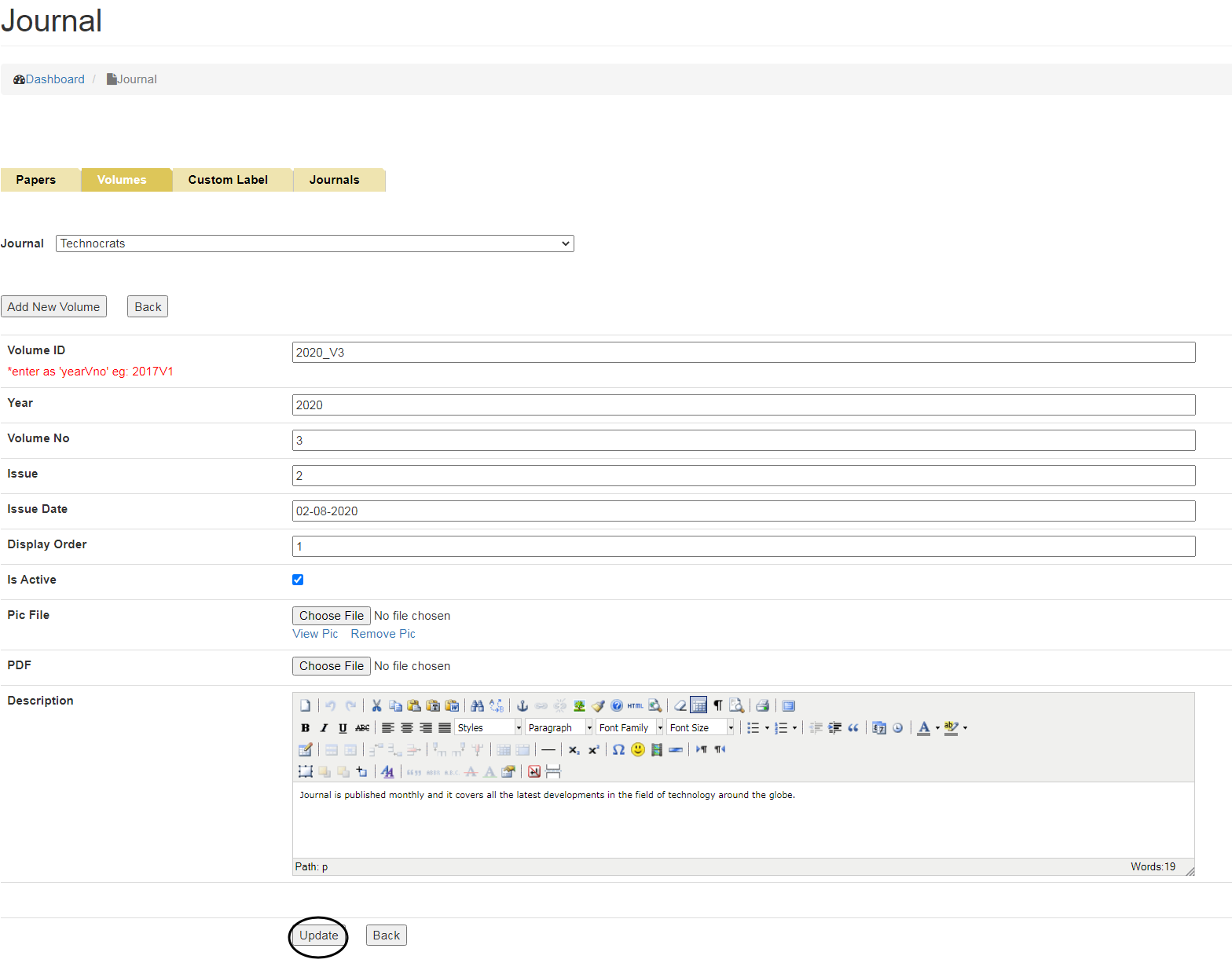Apply the blockquote formatting icon
Screen dimensions: 1232x974
point(853,728)
